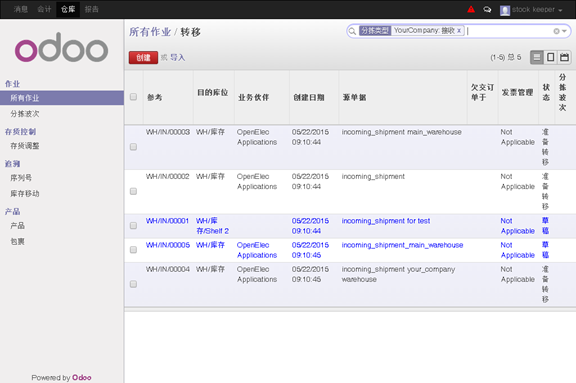Open the 仓库 top menu
The width and height of the screenshot is (576, 383).
(68, 9)
